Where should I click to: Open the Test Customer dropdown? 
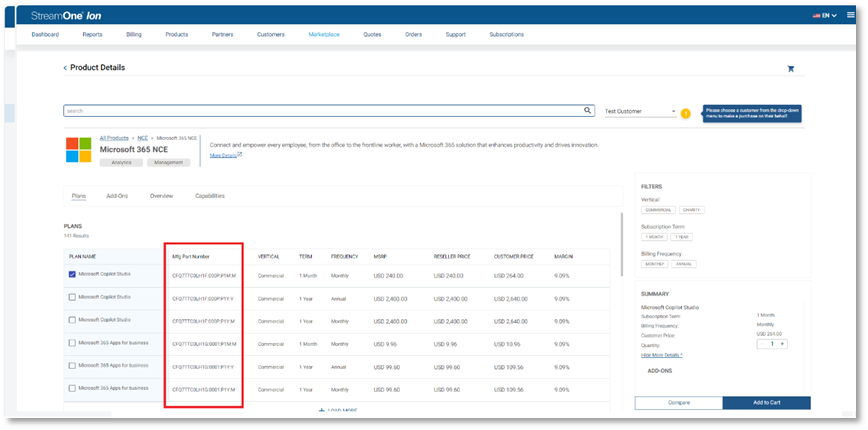click(640, 111)
